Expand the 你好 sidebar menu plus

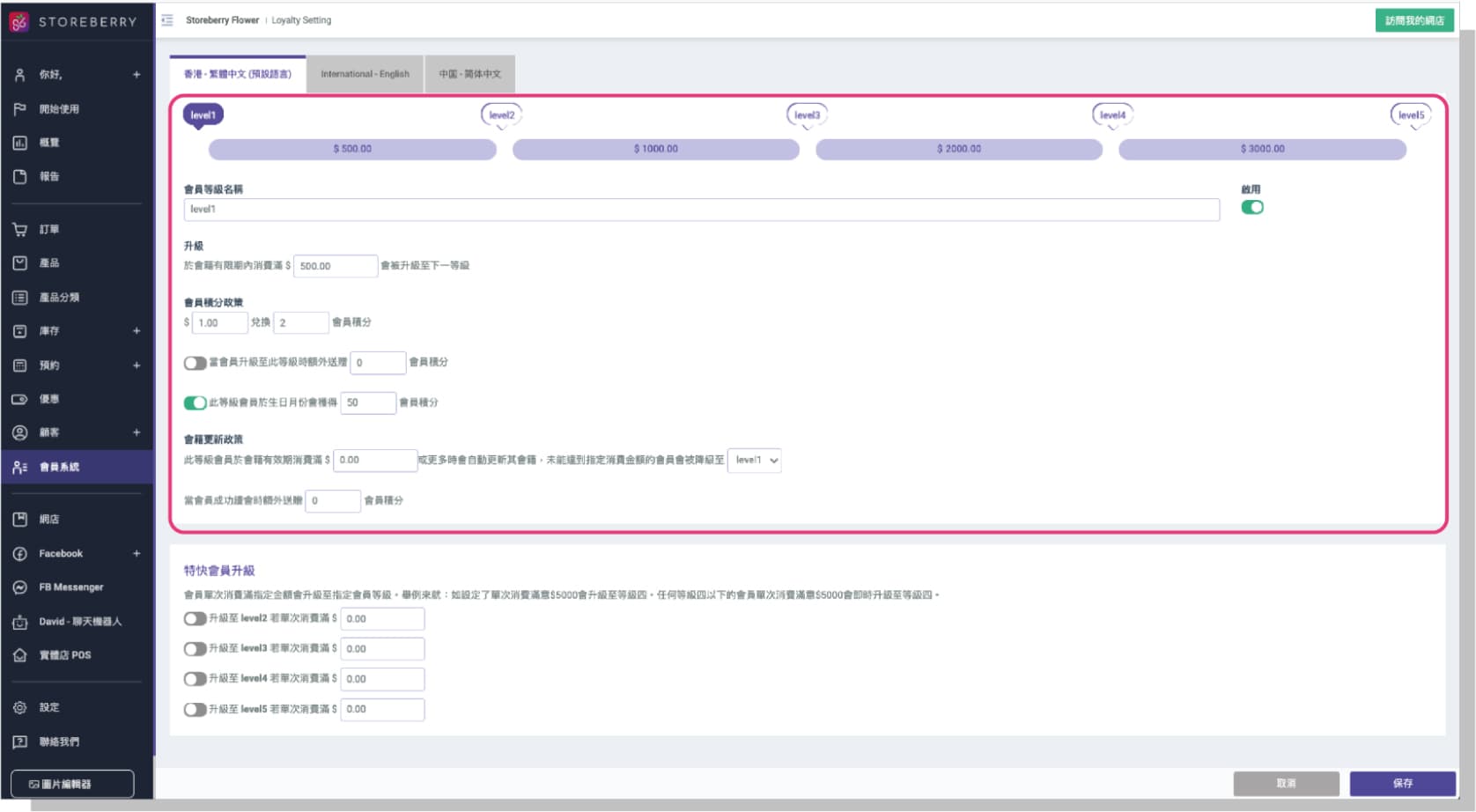tap(137, 75)
